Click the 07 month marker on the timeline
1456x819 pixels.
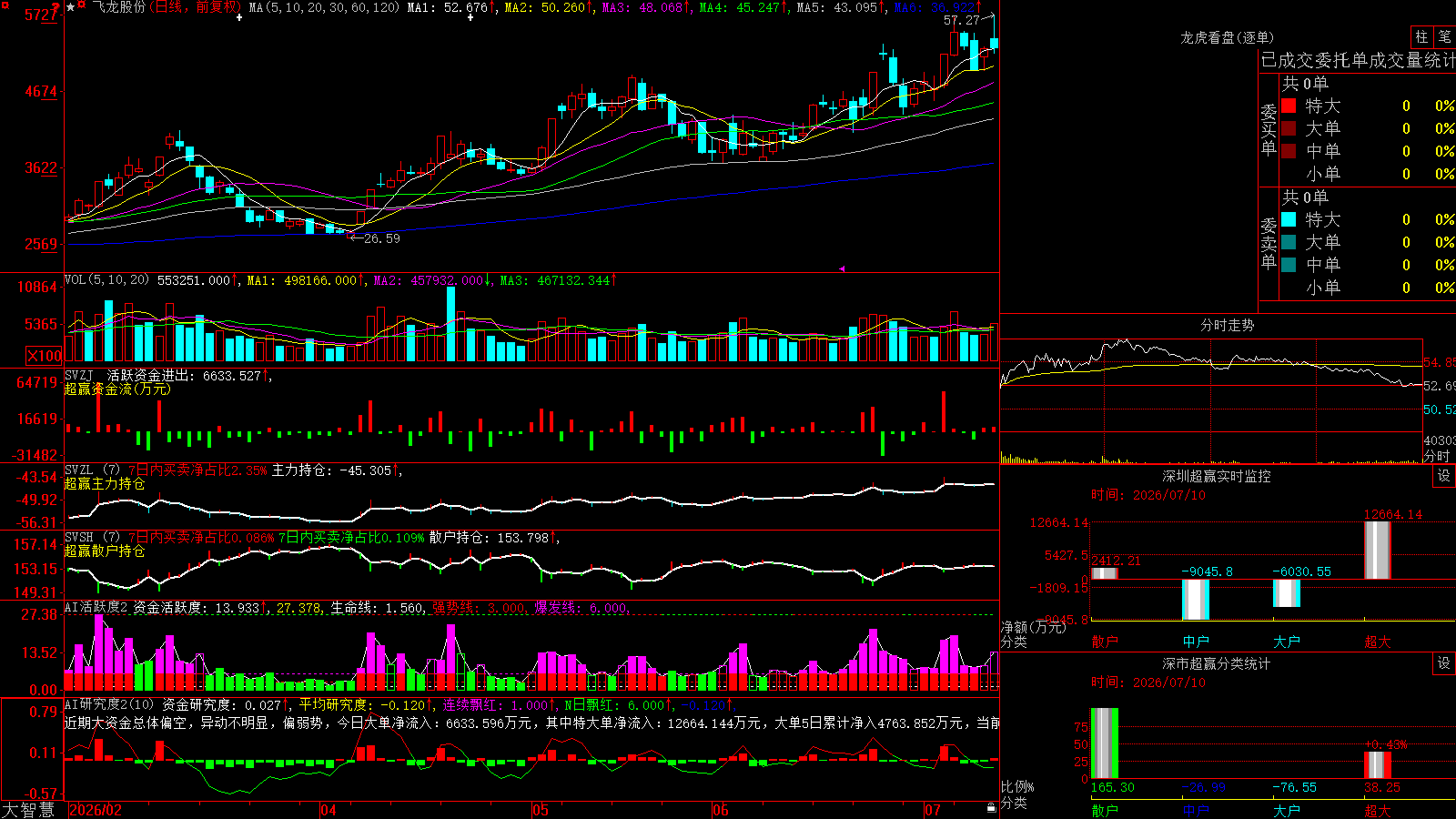933,810
